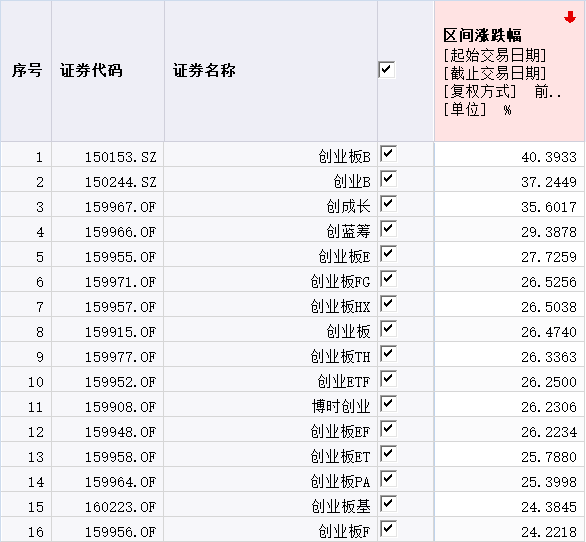Image resolution: width=586 pixels, height=542 pixels.
Task: Click the value 37.2449
Action: 549,182
